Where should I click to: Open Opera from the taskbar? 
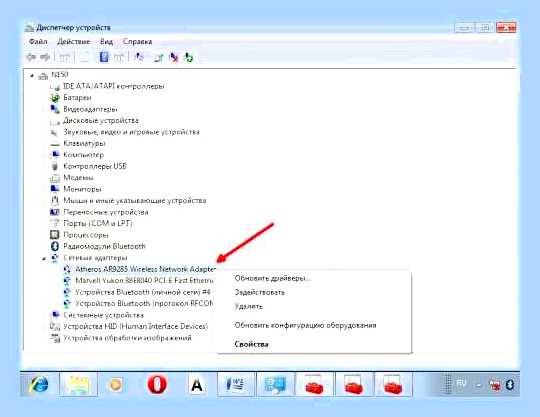(x=157, y=384)
